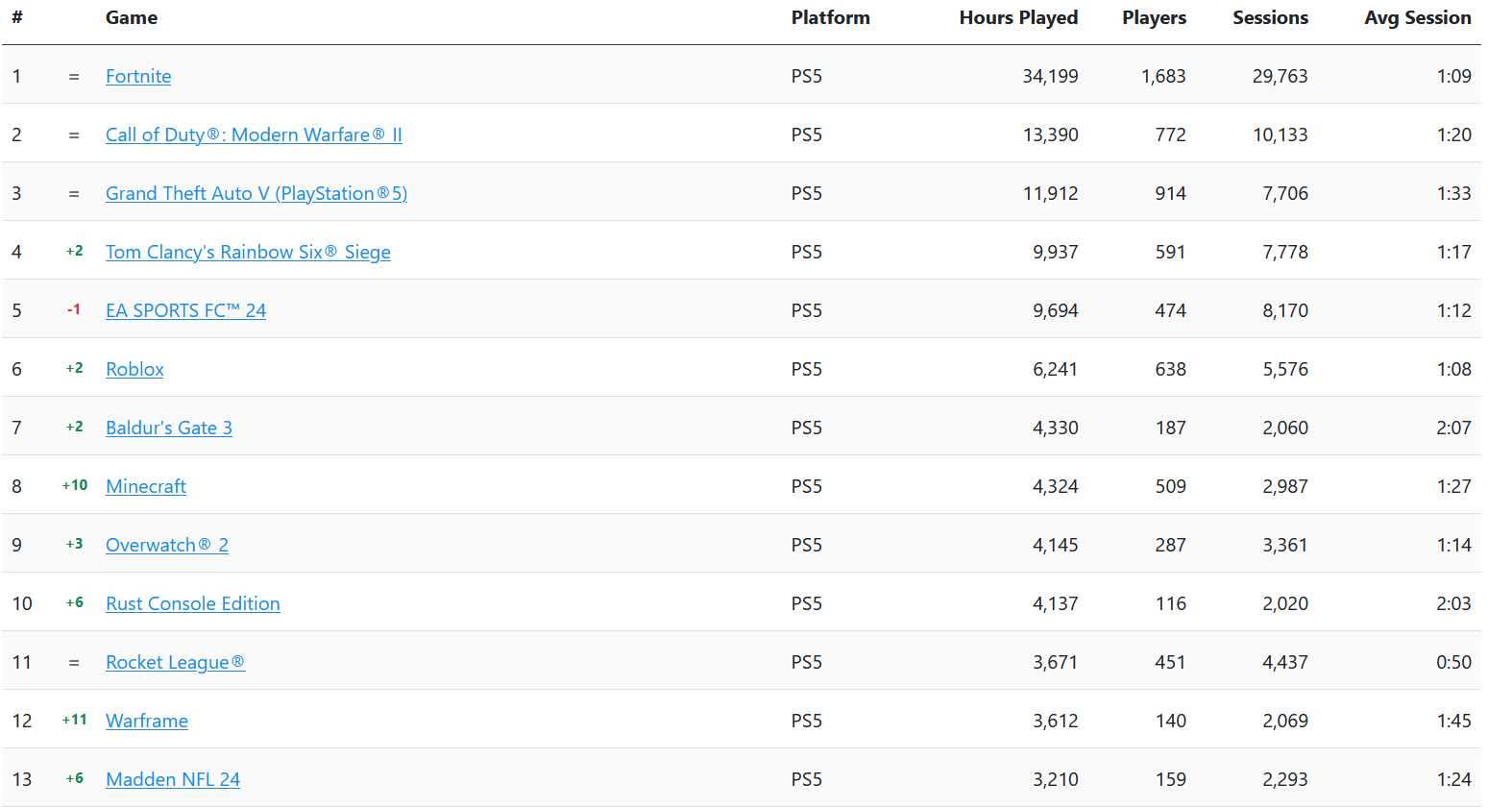Click the Sessions column header

1270,17
